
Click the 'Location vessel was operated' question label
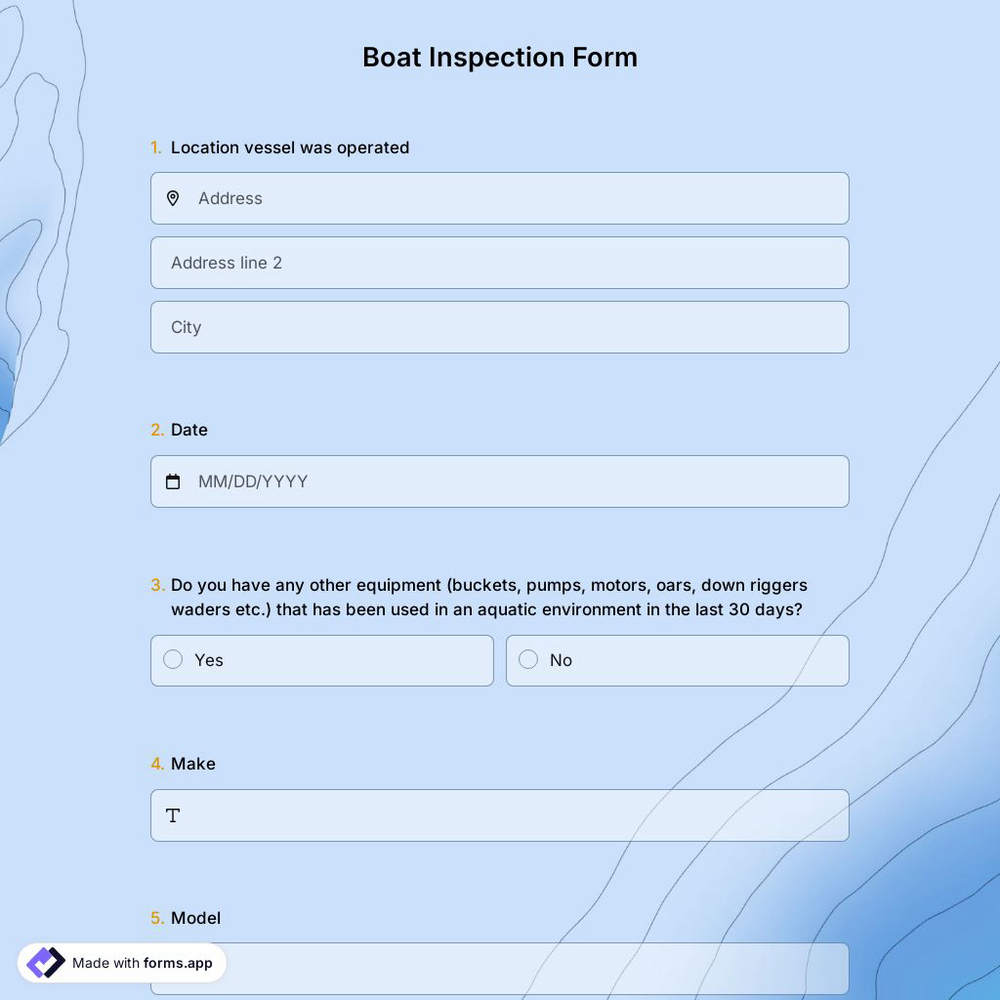pyautogui.click(x=290, y=147)
